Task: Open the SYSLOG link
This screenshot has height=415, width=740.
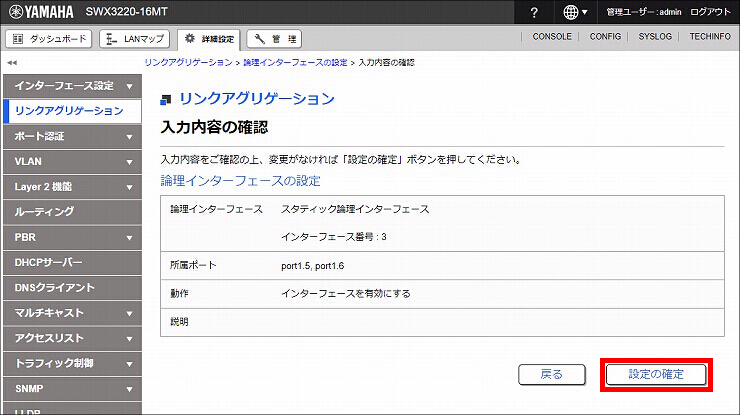Action: pyautogui.click(x=655, y=36)
